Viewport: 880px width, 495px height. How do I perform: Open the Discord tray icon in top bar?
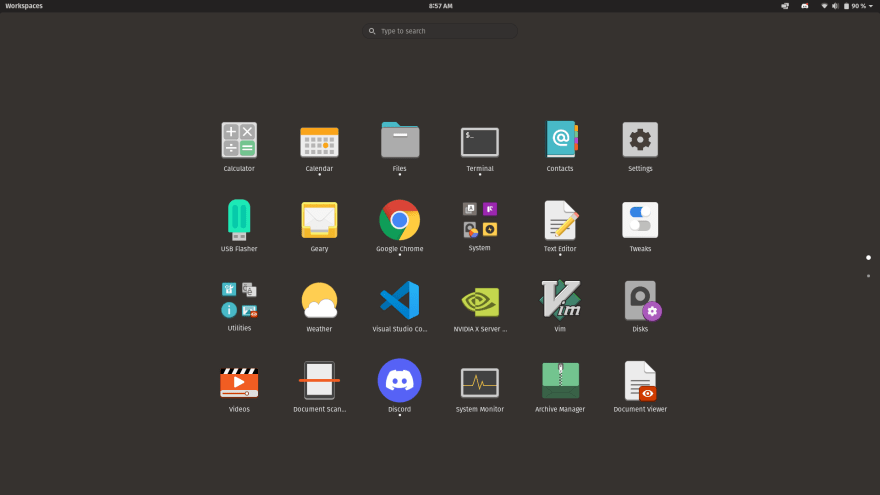tap(805, 6)
